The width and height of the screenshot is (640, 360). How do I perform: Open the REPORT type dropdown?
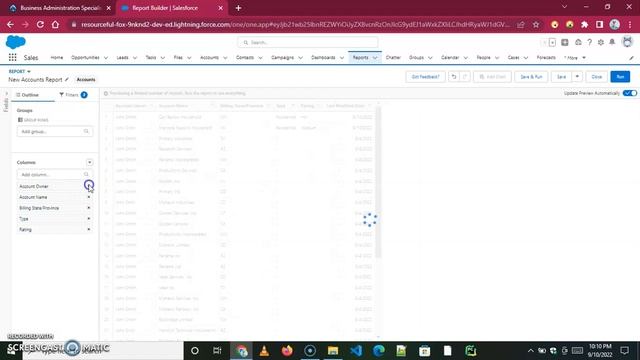[x=29, y=71]
